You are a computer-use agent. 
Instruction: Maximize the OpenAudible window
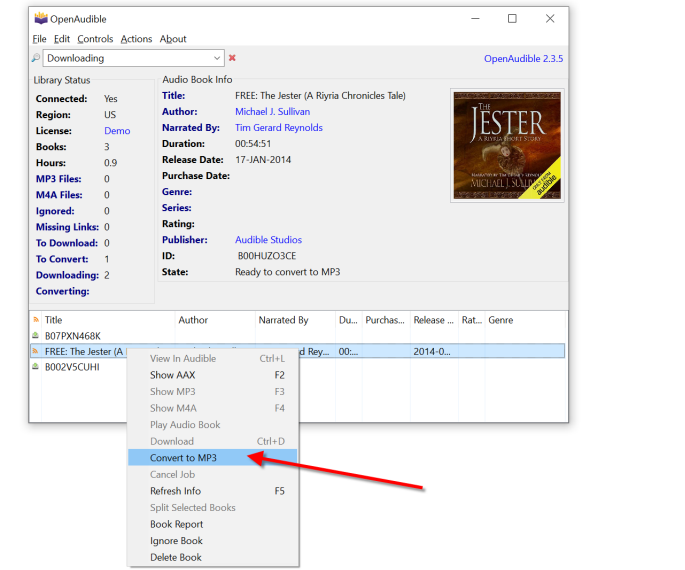pyautogui.click(x=512, y=18)
